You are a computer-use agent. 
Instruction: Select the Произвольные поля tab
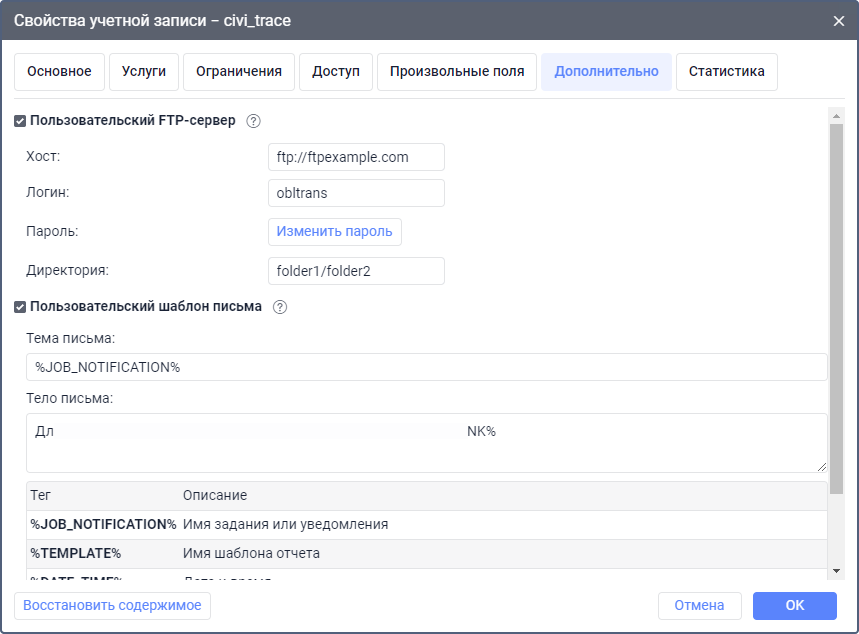(x=457, y=72)
